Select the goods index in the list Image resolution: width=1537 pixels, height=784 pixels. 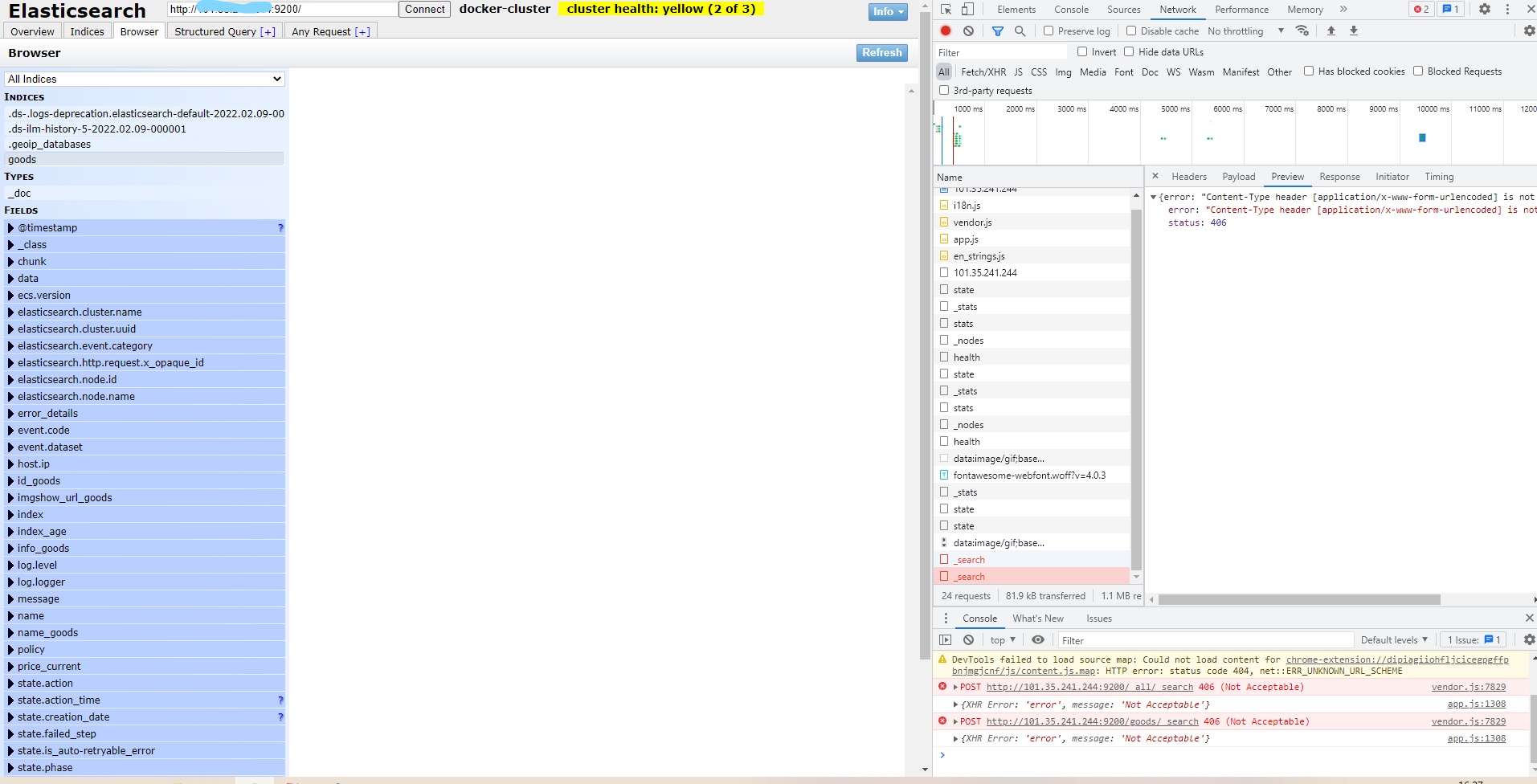point(145,160)
